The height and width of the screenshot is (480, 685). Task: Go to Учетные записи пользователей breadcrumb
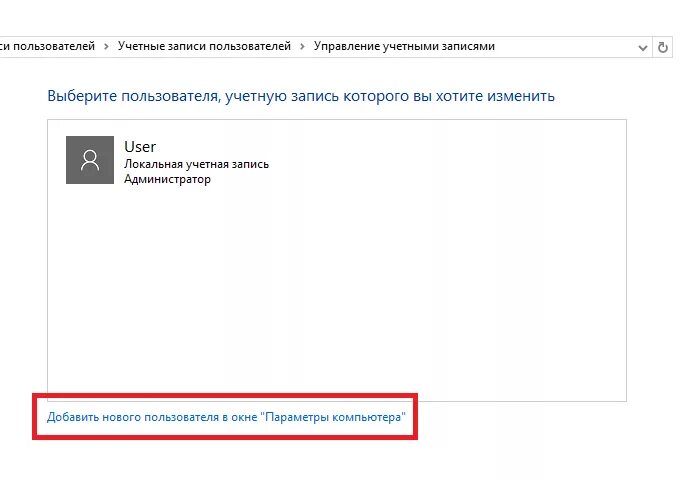coord(204,46)
